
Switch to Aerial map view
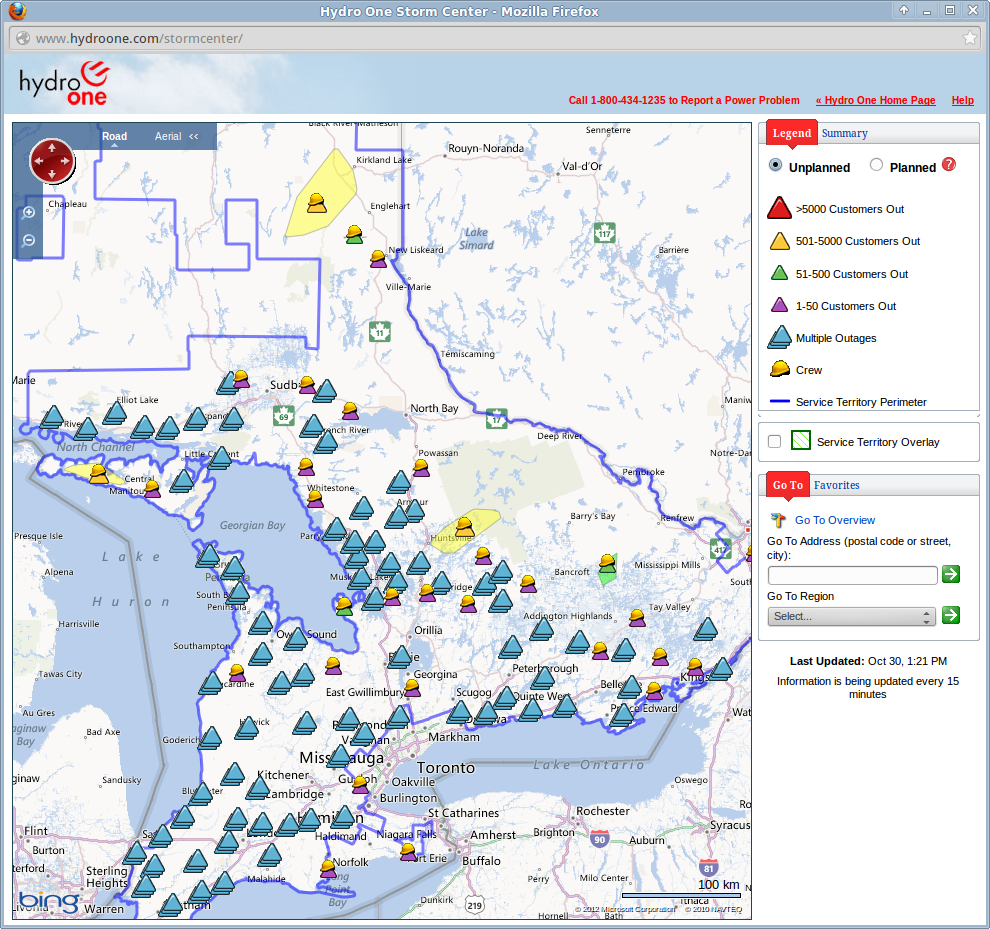(x=168, y=136)
